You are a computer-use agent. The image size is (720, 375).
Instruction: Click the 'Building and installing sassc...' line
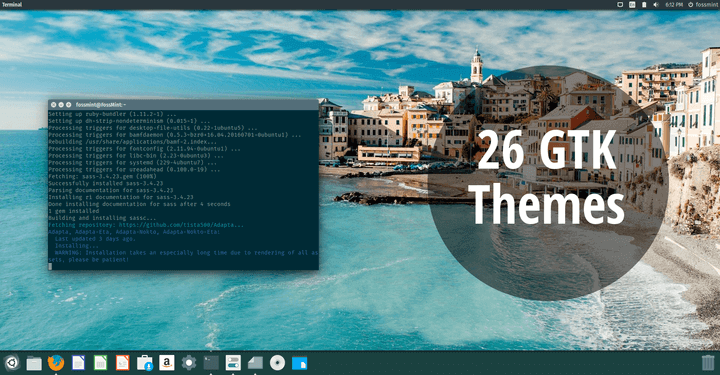[102, 218]
